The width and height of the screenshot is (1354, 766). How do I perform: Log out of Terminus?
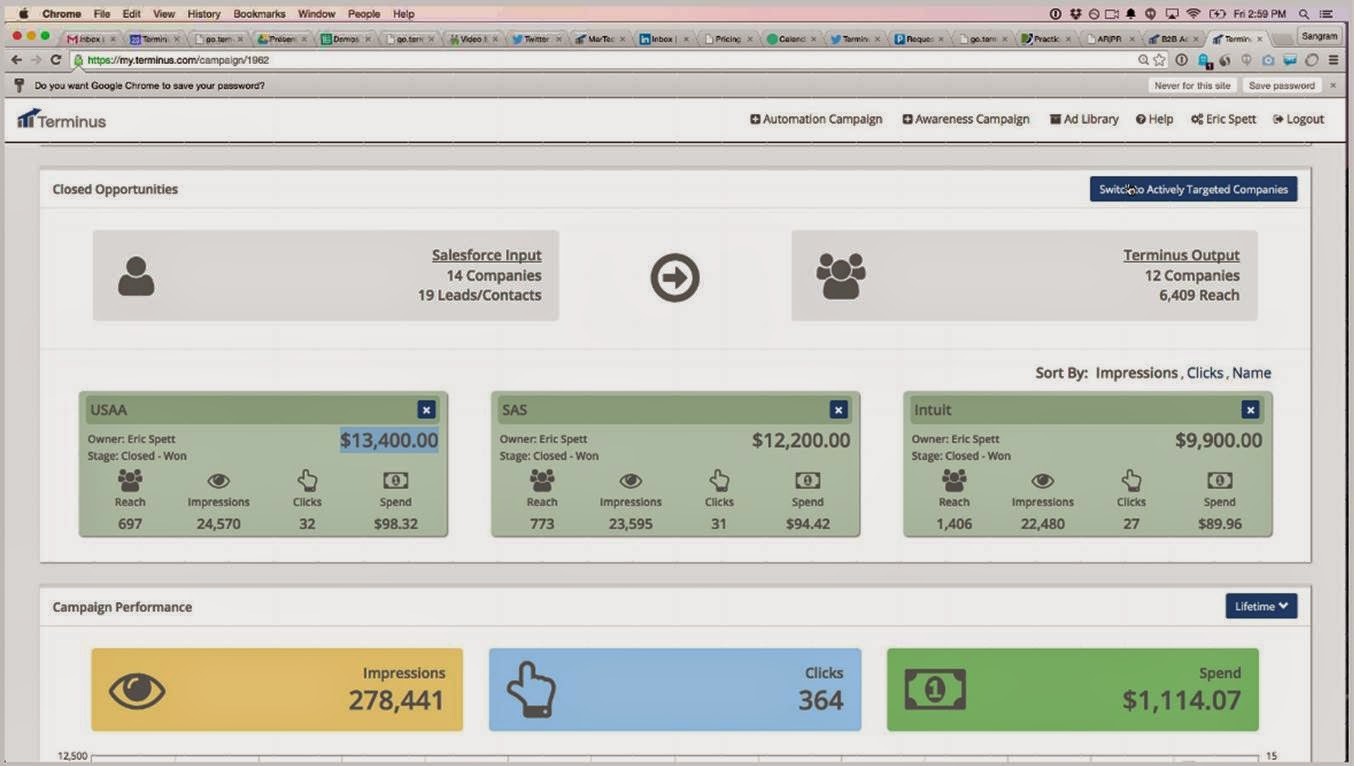pos(1298,119)
